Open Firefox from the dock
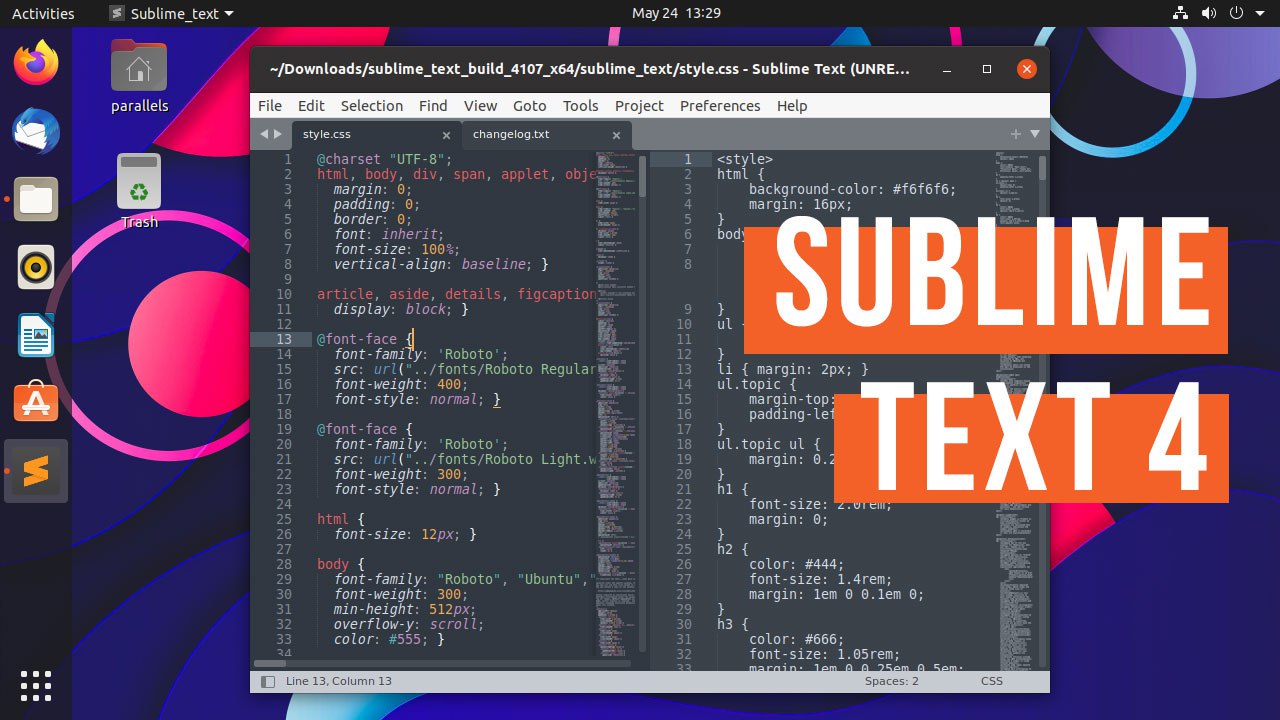 [x=36, y=63]
